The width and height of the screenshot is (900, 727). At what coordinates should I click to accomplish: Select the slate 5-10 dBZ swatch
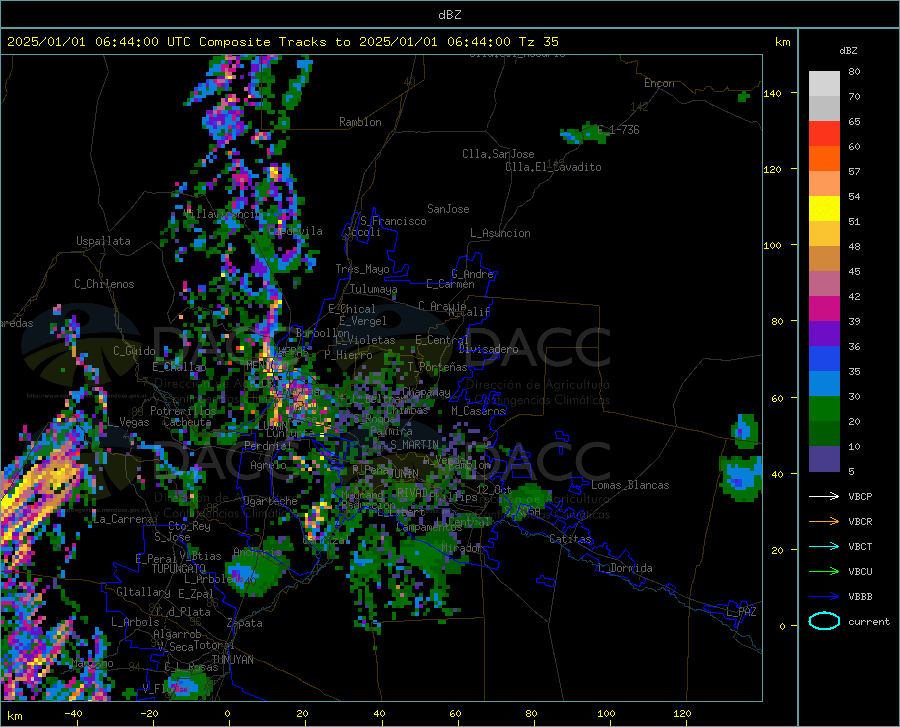(x=824, y=459)
